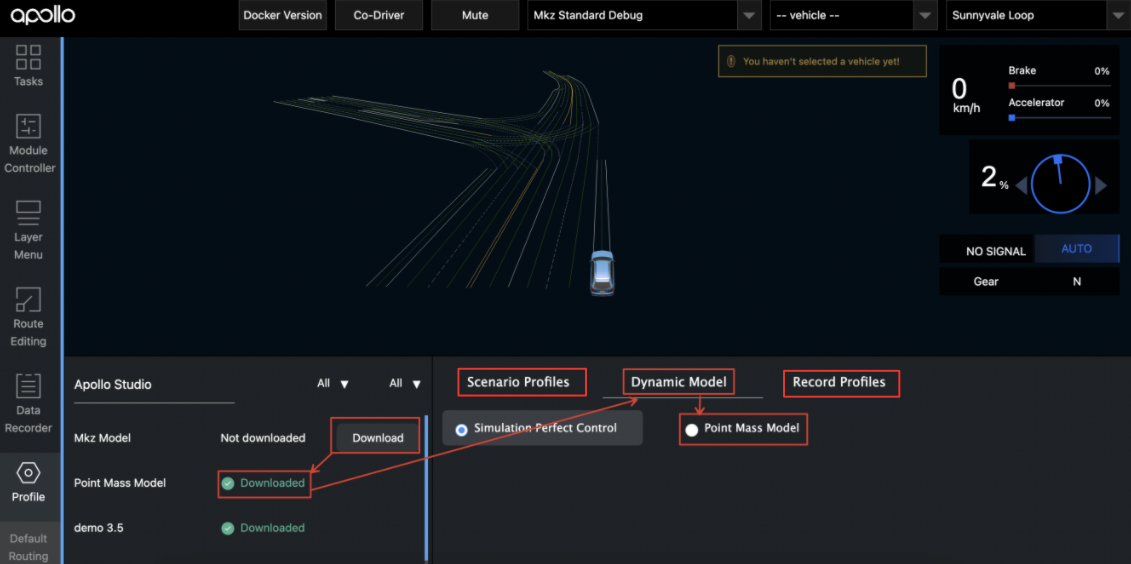The image size is (1131, 564).
Task: Click the Profile hexagon icon
Action: tap(28, 472)
